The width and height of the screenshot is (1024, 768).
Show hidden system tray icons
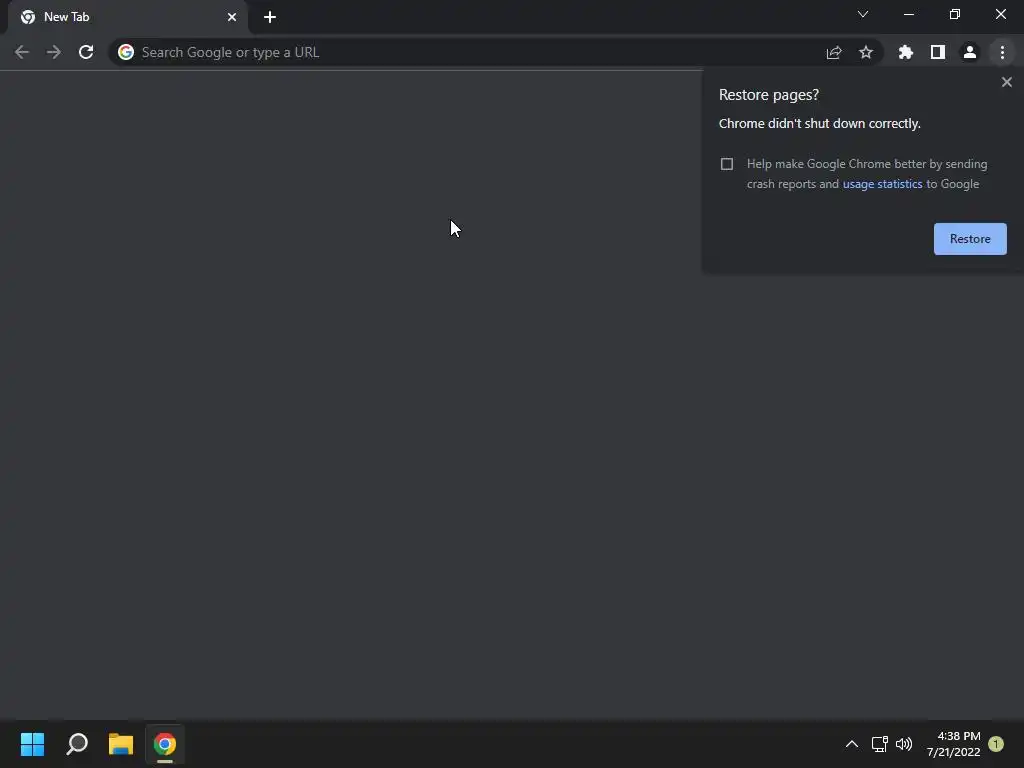852,744
